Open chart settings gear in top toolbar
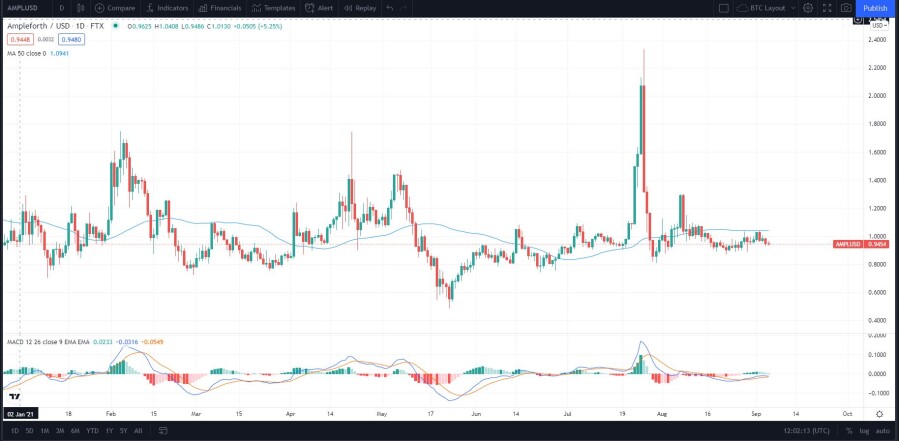899x441 pixels. click(808, 8)
